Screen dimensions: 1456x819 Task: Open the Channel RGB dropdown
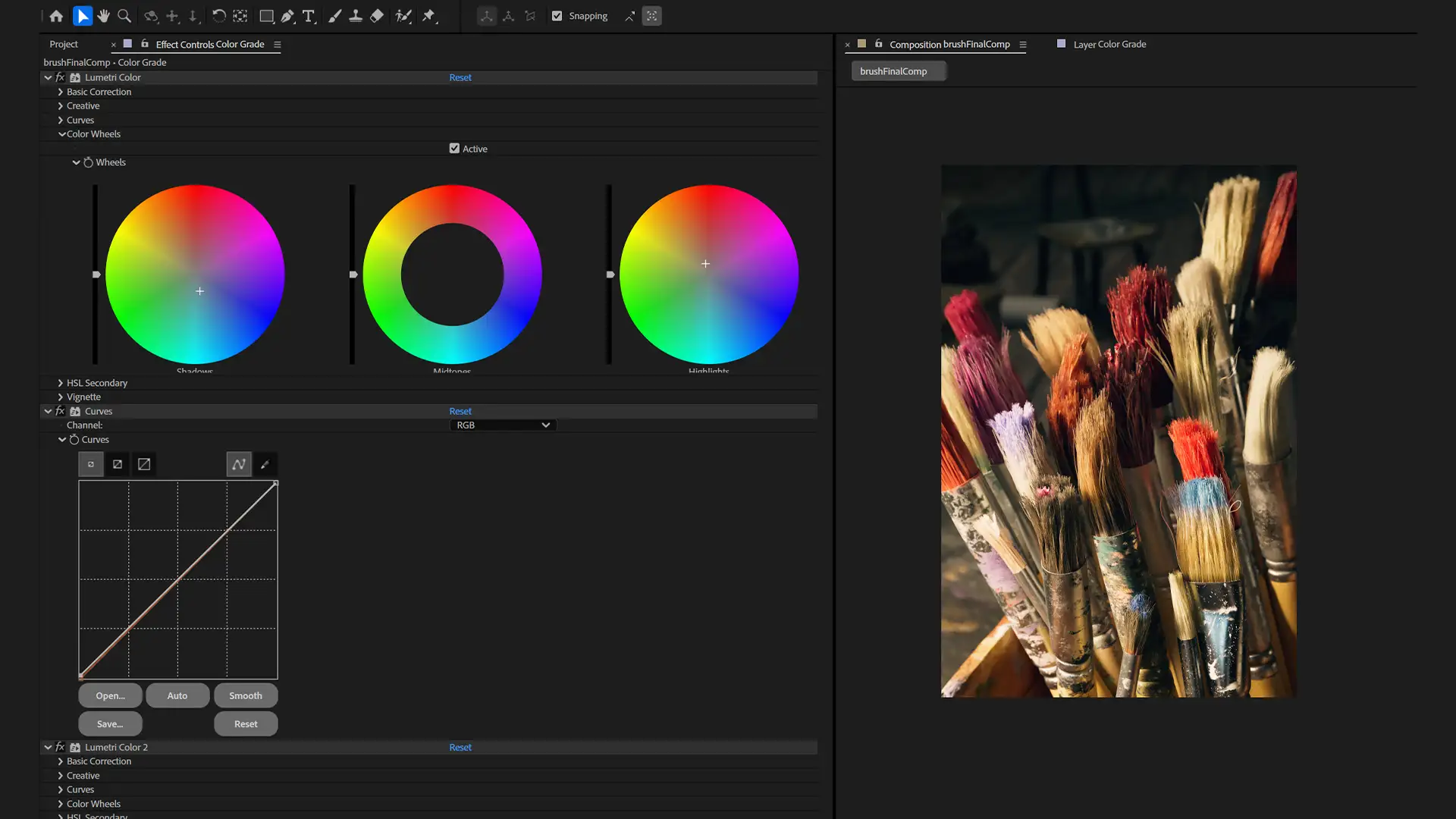click(503, 425)
